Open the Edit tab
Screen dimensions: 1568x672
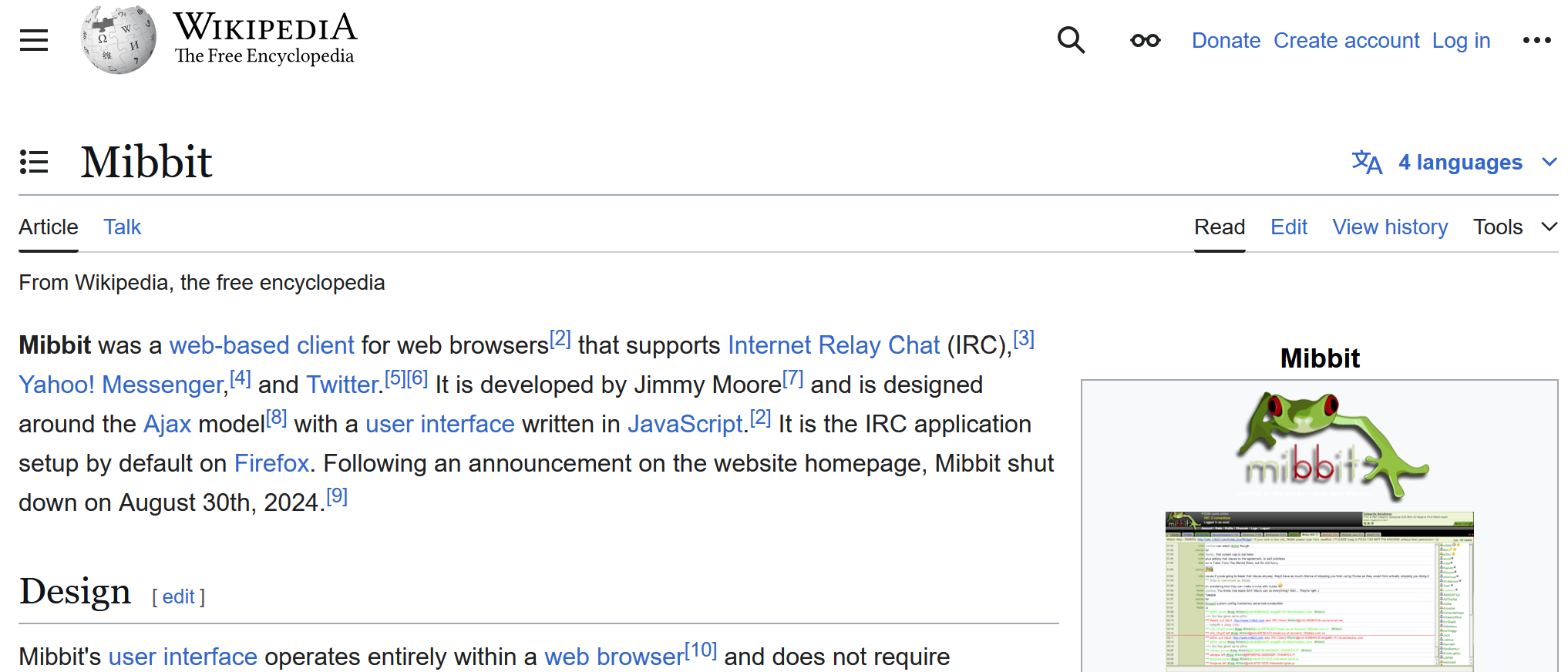(1288, 227)
